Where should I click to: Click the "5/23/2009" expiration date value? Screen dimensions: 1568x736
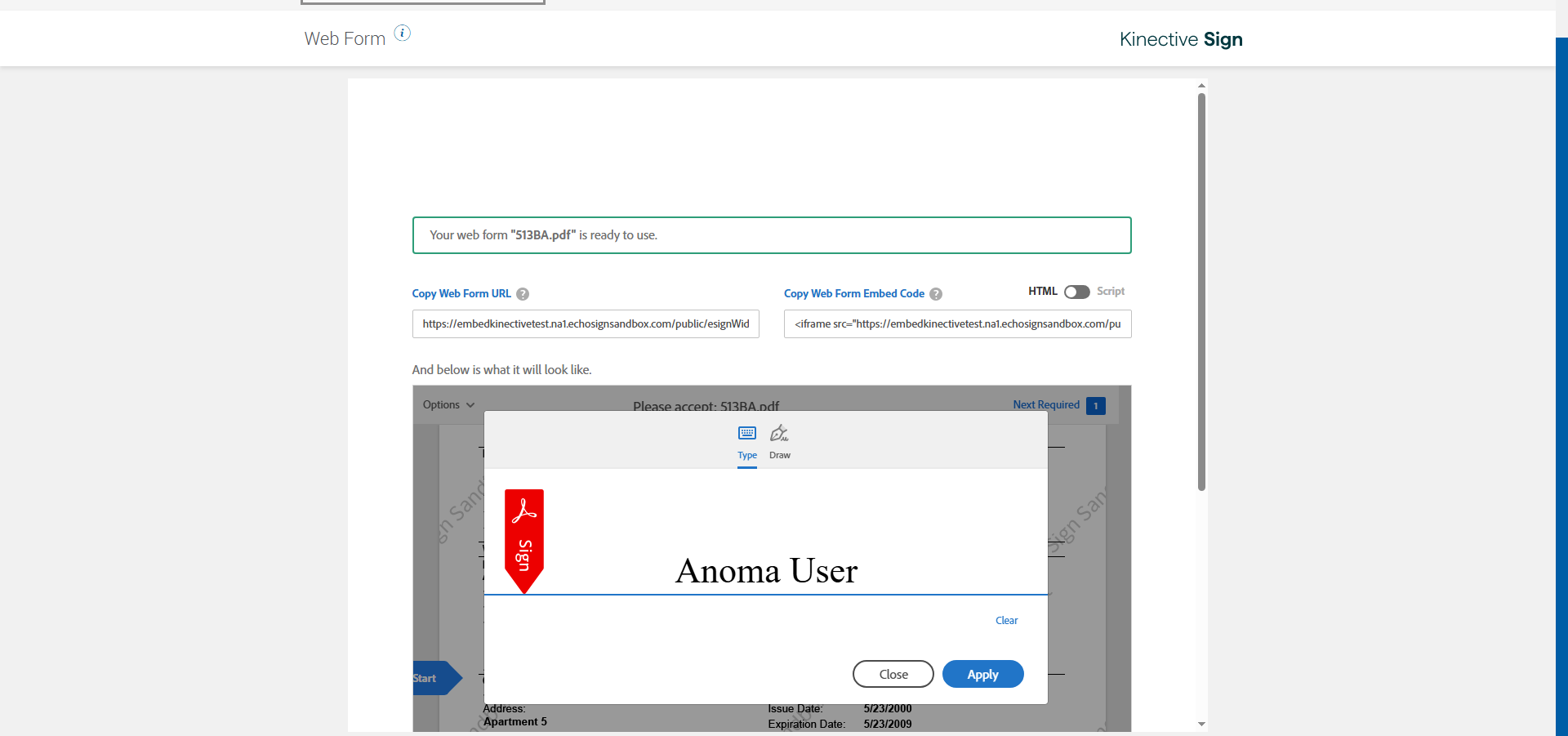click(888, 724)
